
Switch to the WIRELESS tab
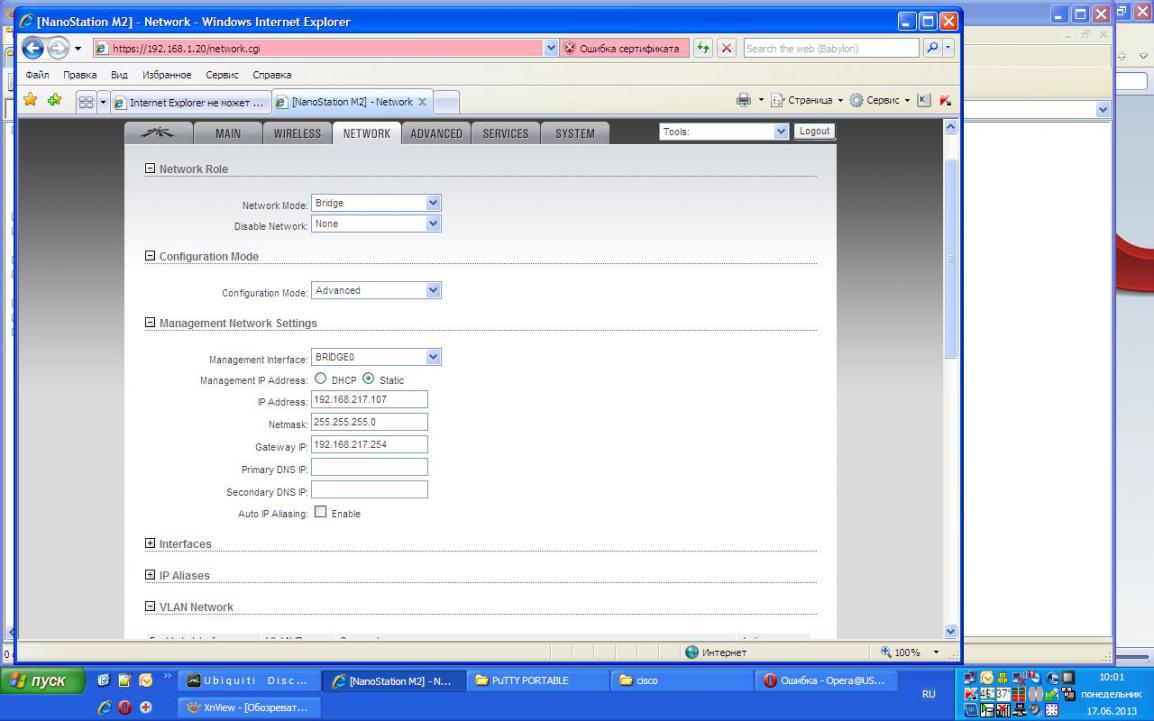point(296,134)
